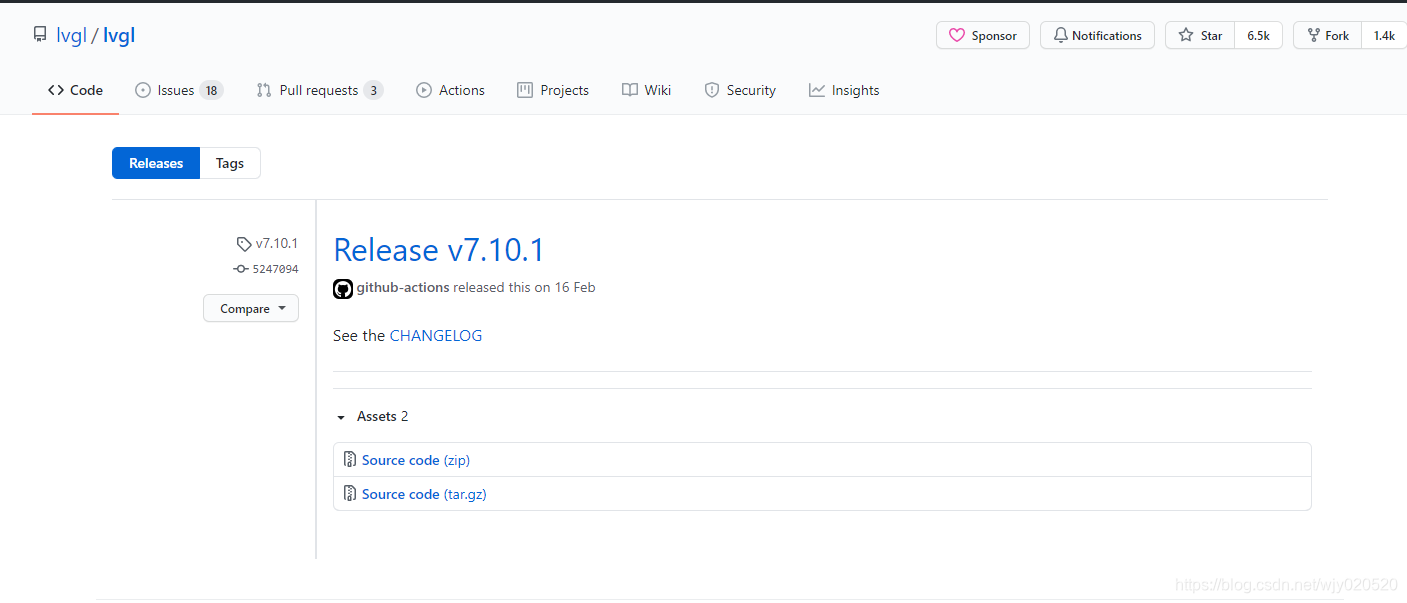This screenshot has height=603, width=1407.
Task: Click the Pull requests count badge 3
Action: pyautogui.click(x=373, y=90)
